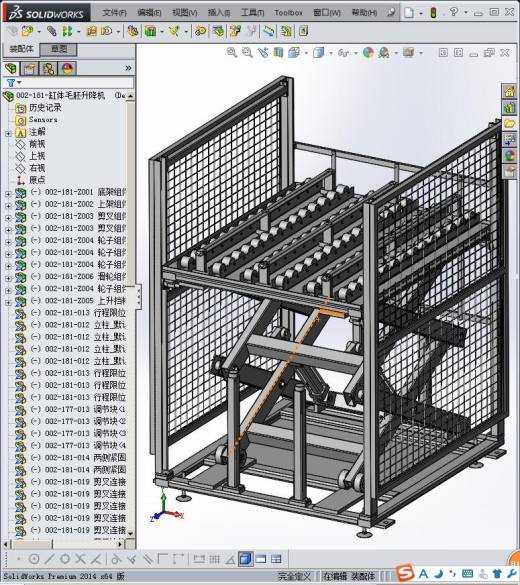The image size is (520, 585).
Task: Open File Explorer folder pane
Action: [509, 123]
